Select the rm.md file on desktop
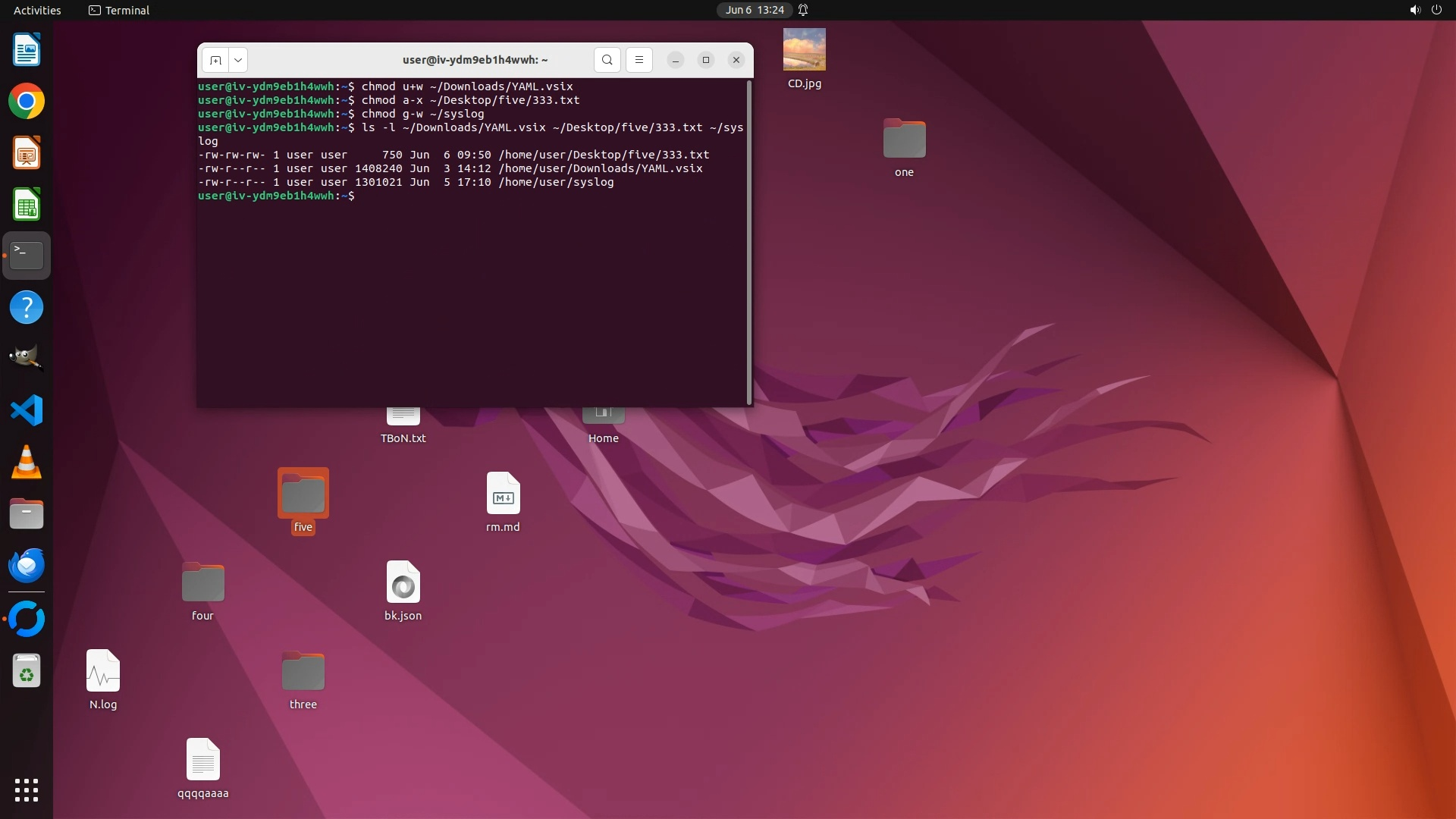 click(x=503, y=494)
